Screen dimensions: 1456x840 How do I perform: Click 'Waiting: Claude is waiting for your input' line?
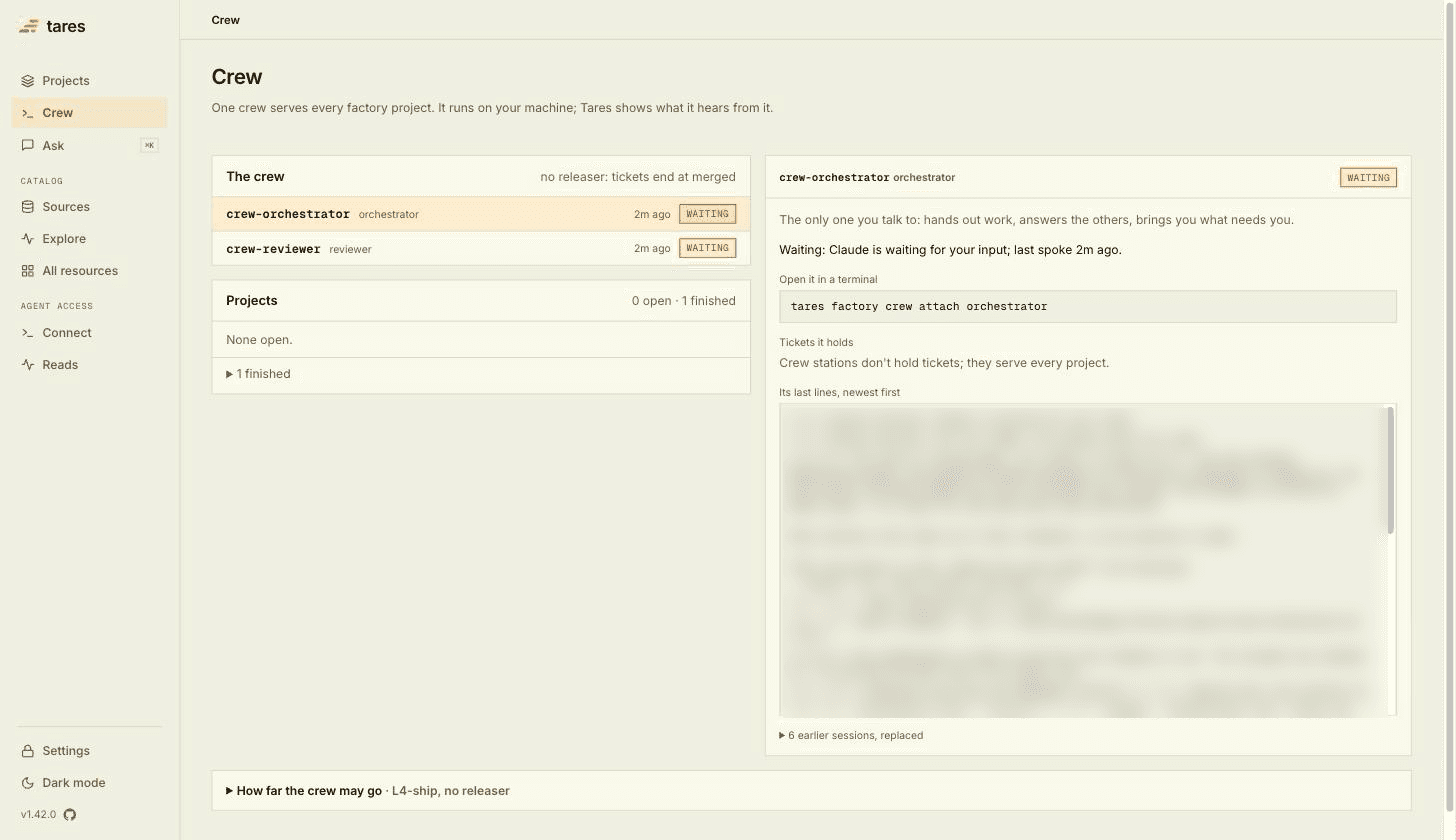pos(950,250)
